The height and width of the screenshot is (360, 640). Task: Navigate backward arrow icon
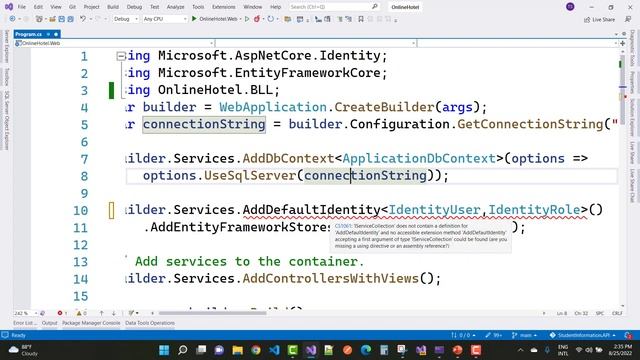[12, 19]
